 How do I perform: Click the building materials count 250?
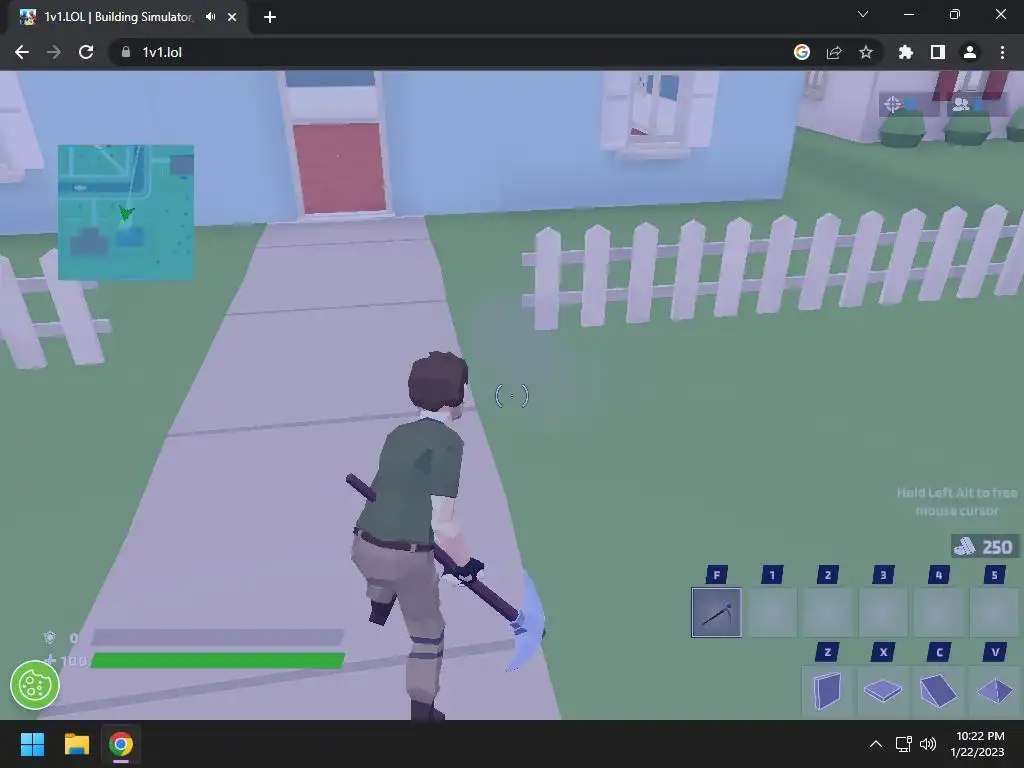click(x=985, y=547)
